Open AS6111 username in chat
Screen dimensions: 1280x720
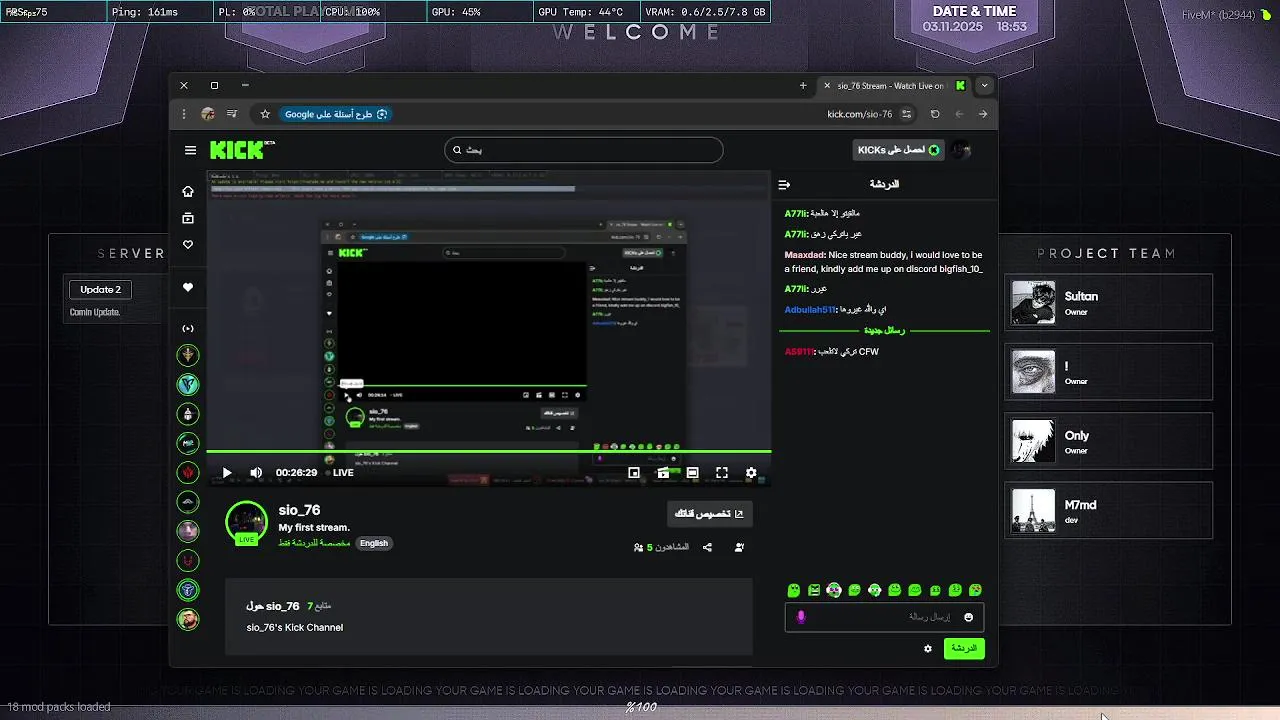click(x=799, y=352)
